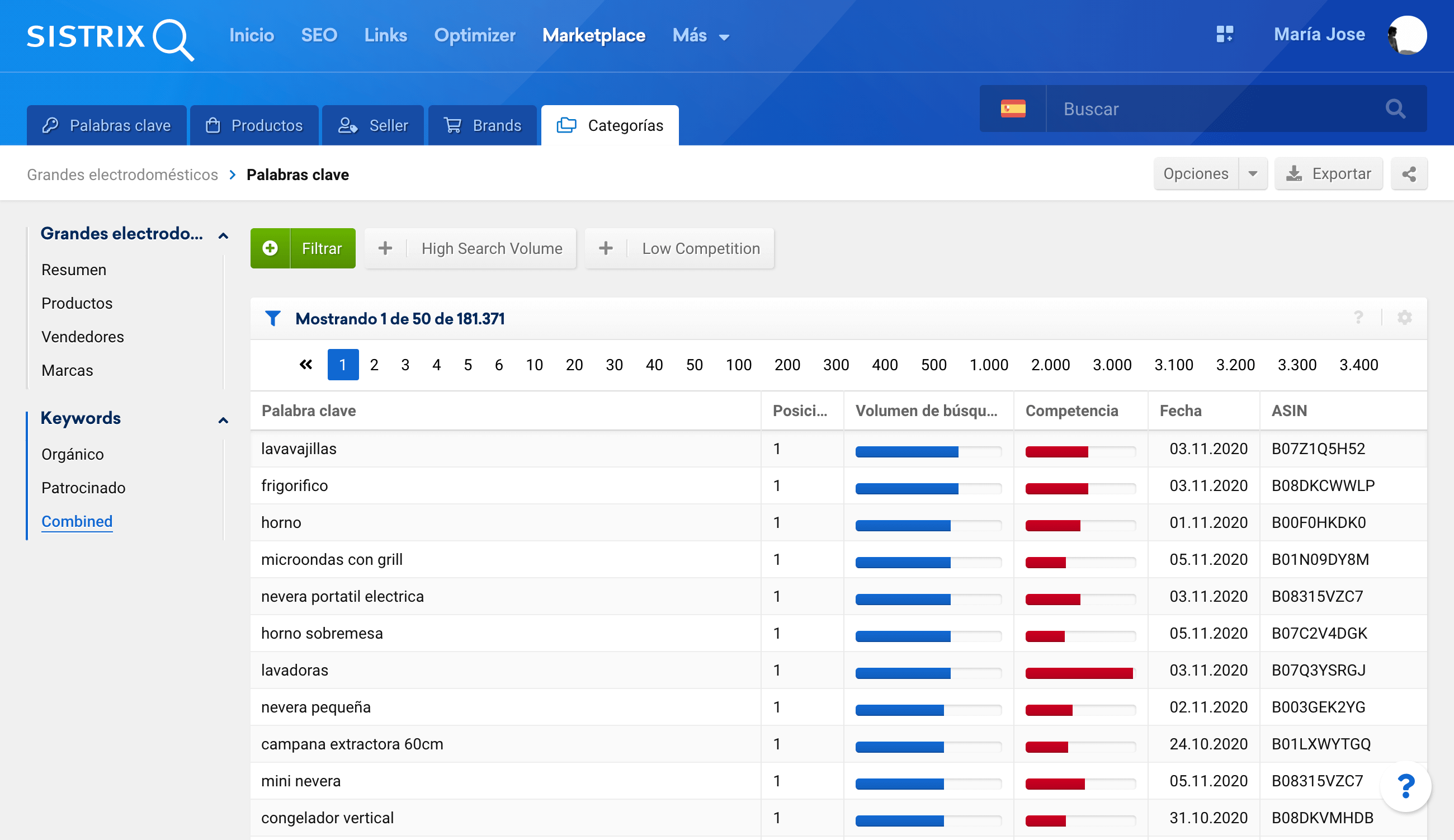Image resolution: width=1454 pixels, height=840 pixels.
Task: Click the share icon button
Action: pos(1409,174)
